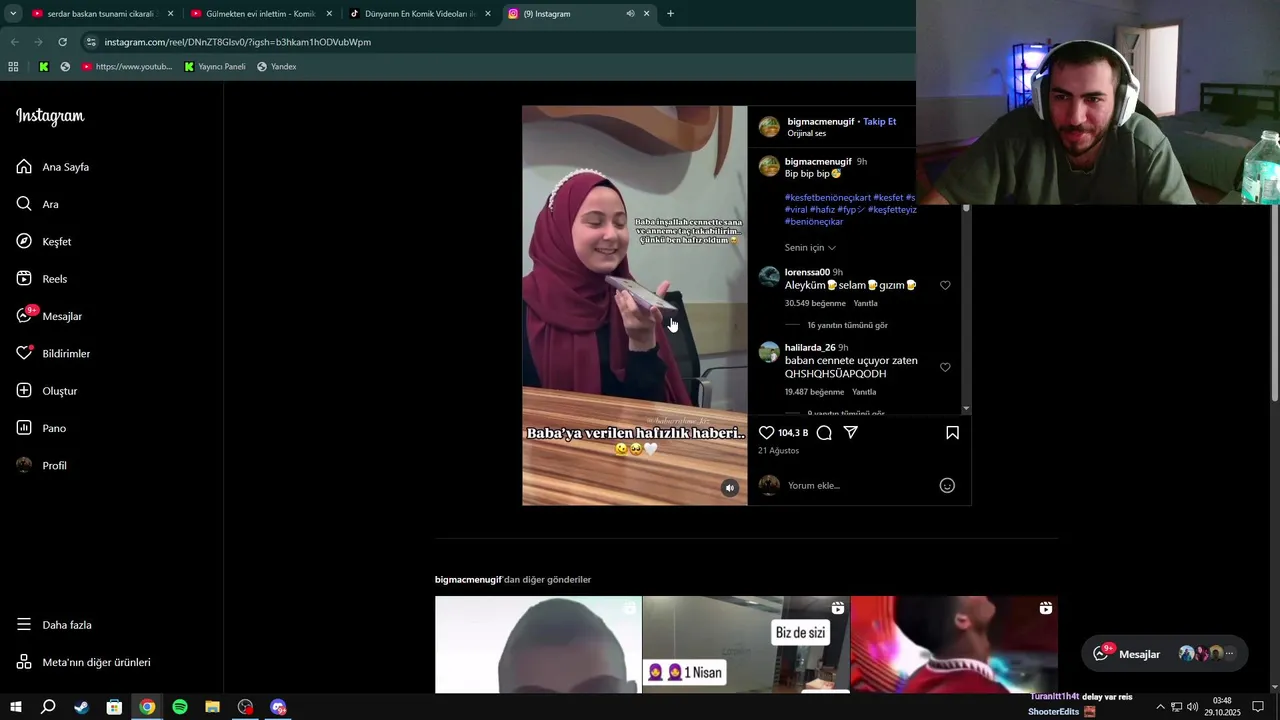Click the Instagram logo
1280x720 pixels.
[x=50, y=117]
